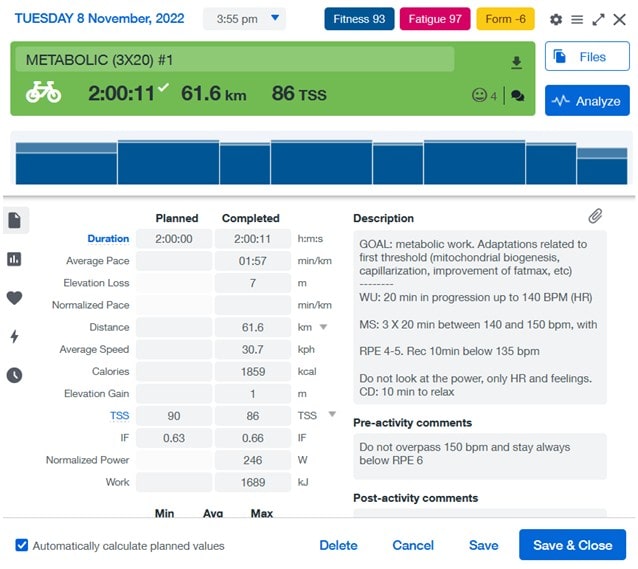Open the time clock sidebar icon
638x569 pixels.
tap(15, 375)
